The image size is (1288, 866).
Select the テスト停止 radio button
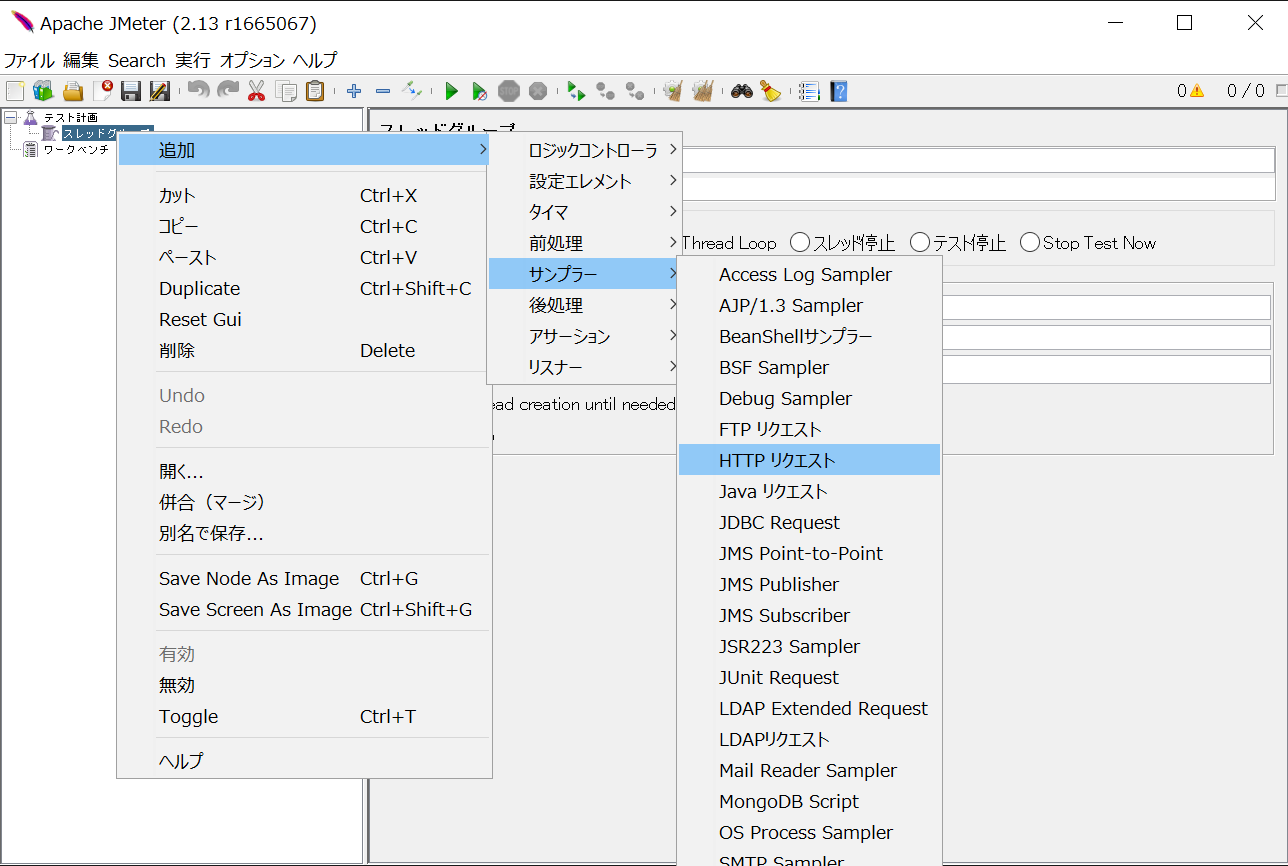point(919,243)
